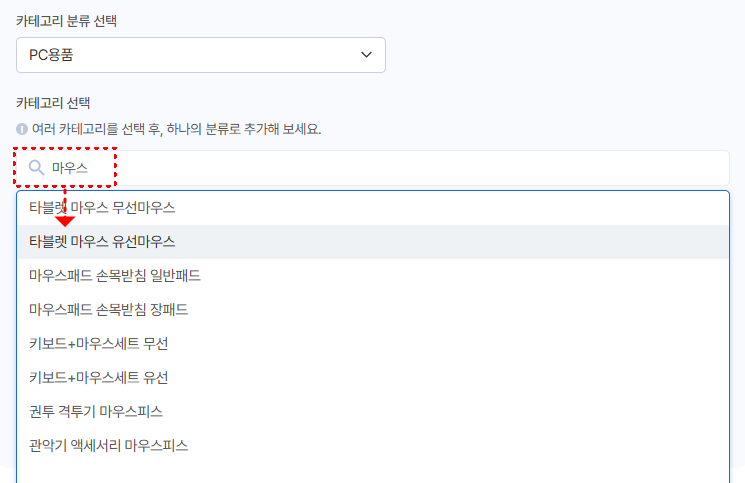Select "키보드+마우스세트 무선" option
The width and height of the screenshot is (745, 483).
(x=99, y=344)
